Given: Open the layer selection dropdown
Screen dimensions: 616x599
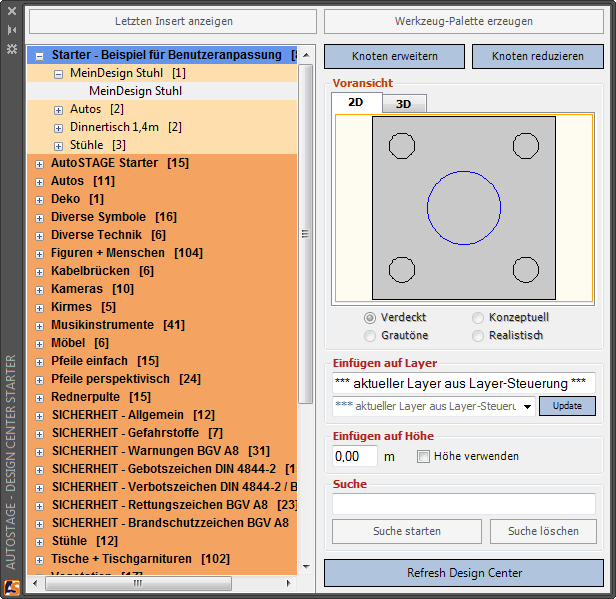Looking at the screenshot, I should tap(525, 406).
